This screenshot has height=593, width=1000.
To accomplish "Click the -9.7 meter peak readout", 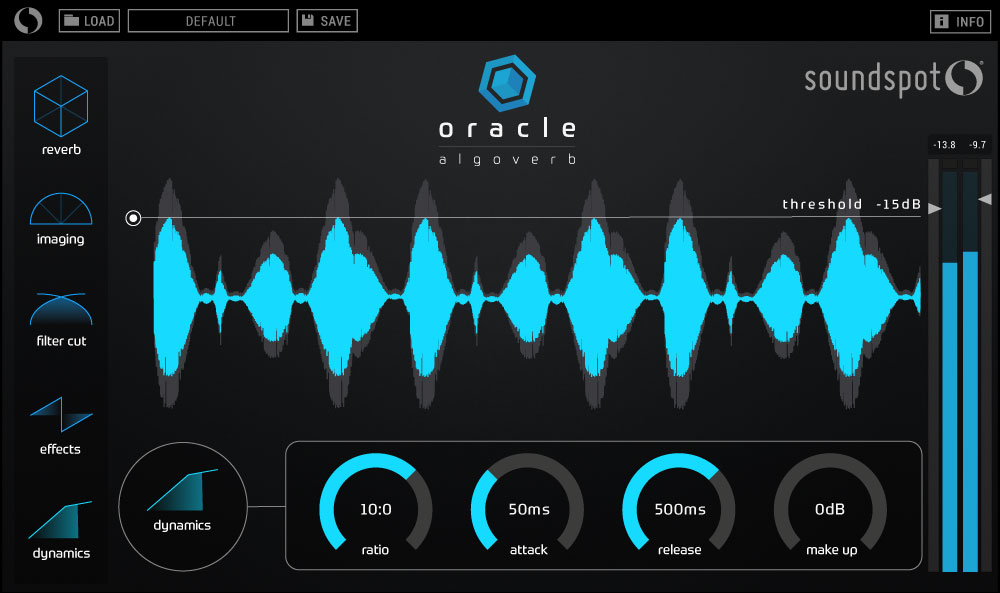I will pyautogui.click(x=978, y=145).
